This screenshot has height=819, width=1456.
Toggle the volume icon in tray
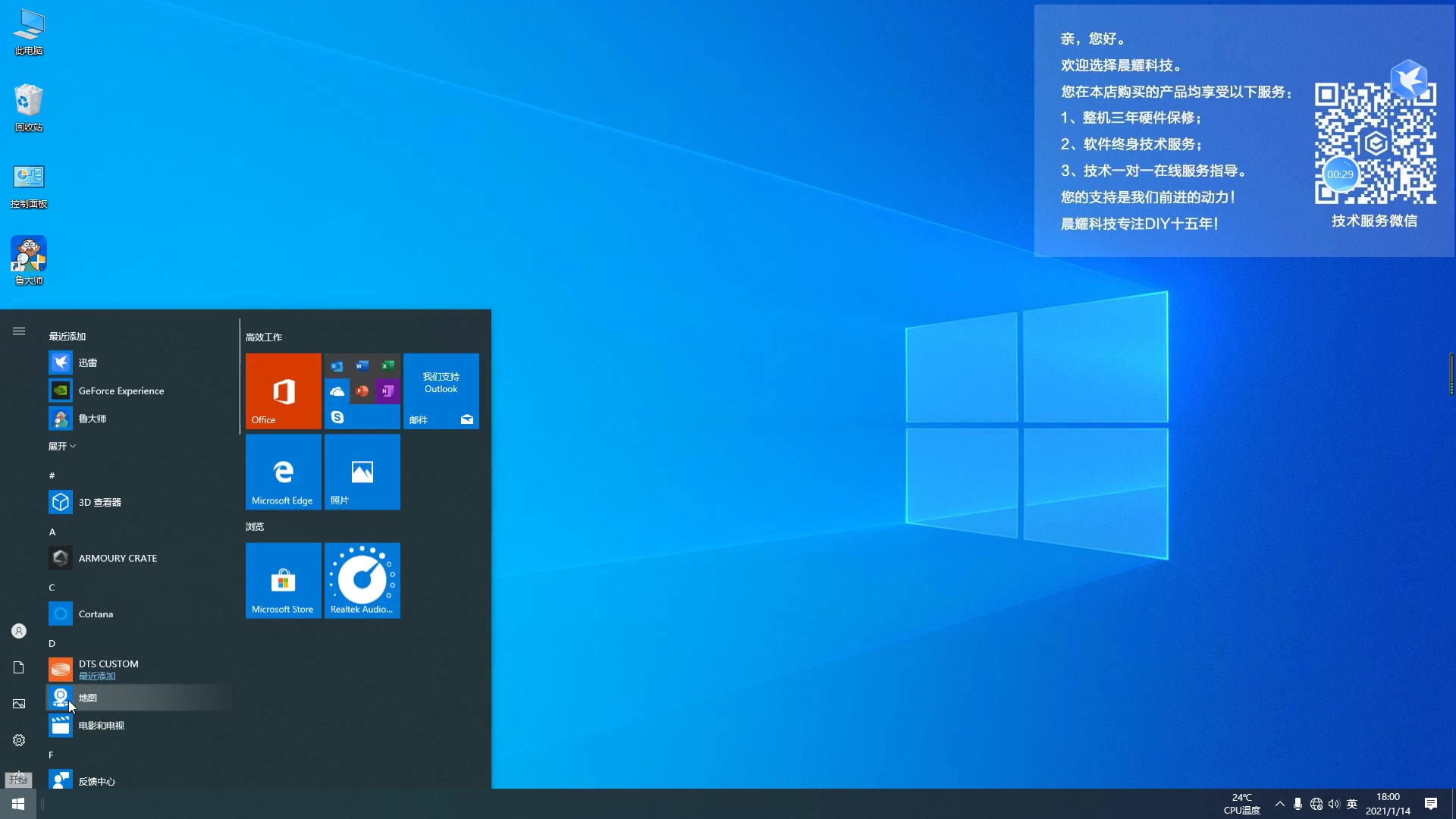pyautogui.click(x=1334, y=804)
